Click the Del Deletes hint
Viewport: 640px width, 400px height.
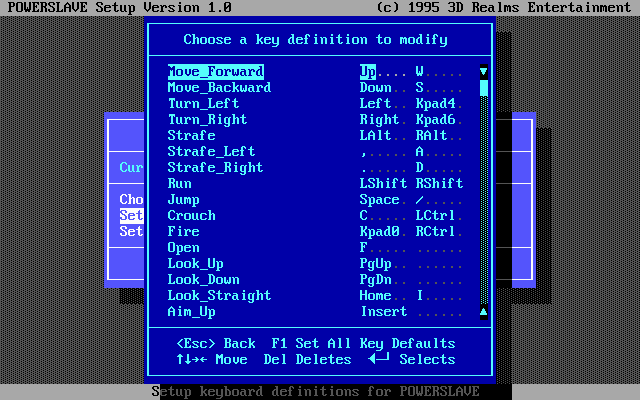[x=307, y=360]
